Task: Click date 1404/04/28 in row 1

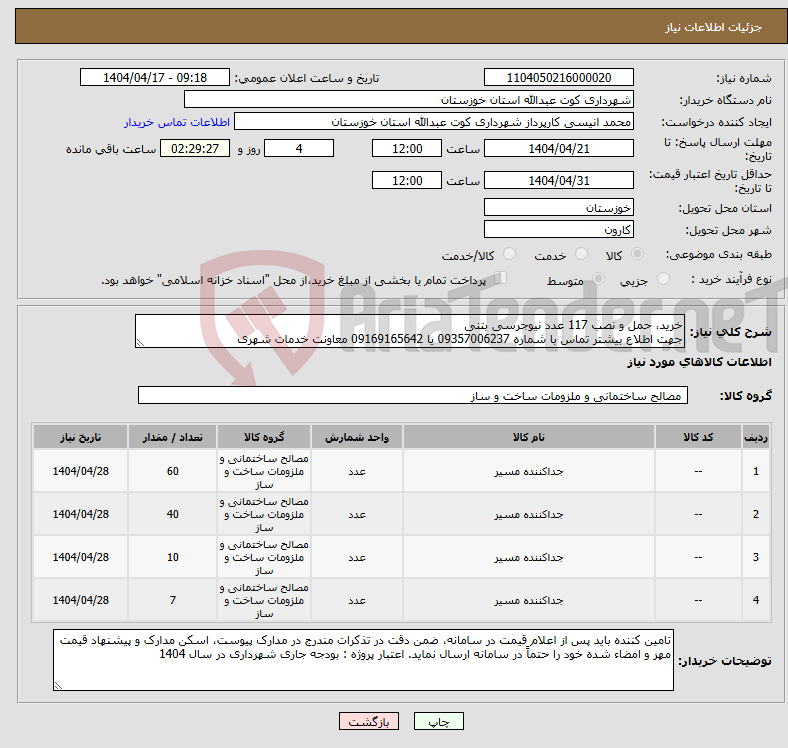Action: [x=80, y=471]
